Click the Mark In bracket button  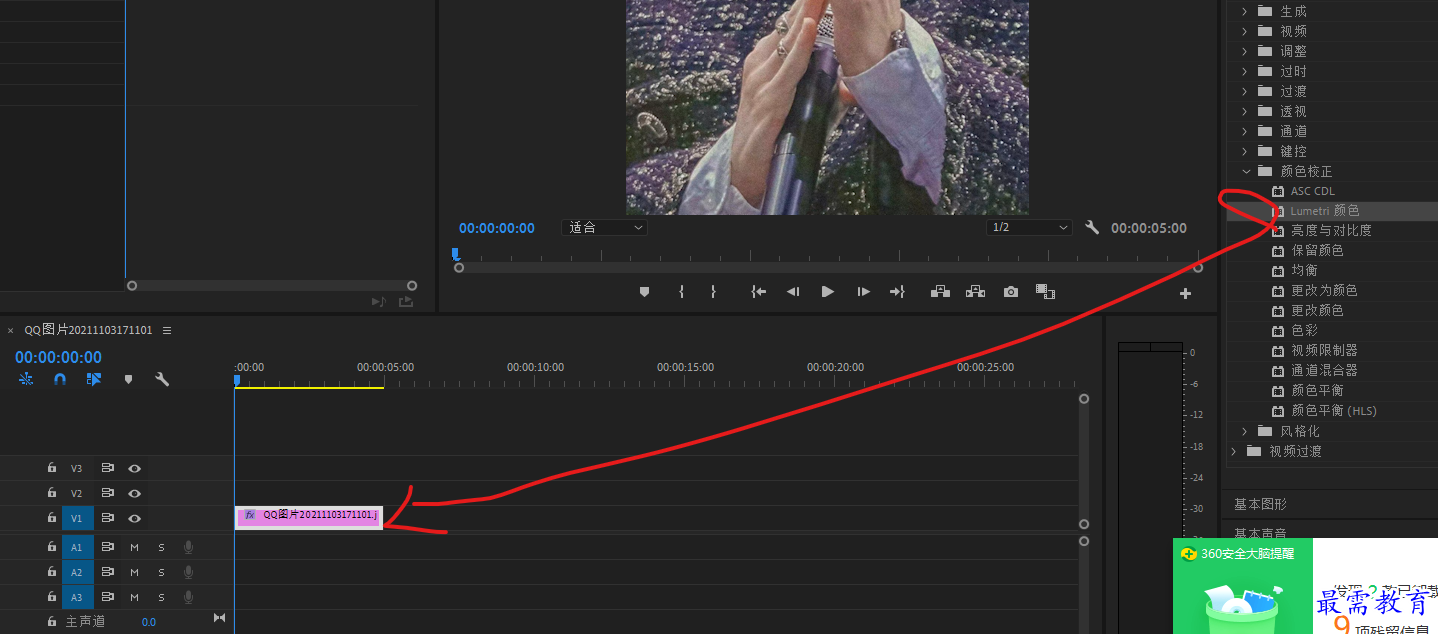point(681,292)
